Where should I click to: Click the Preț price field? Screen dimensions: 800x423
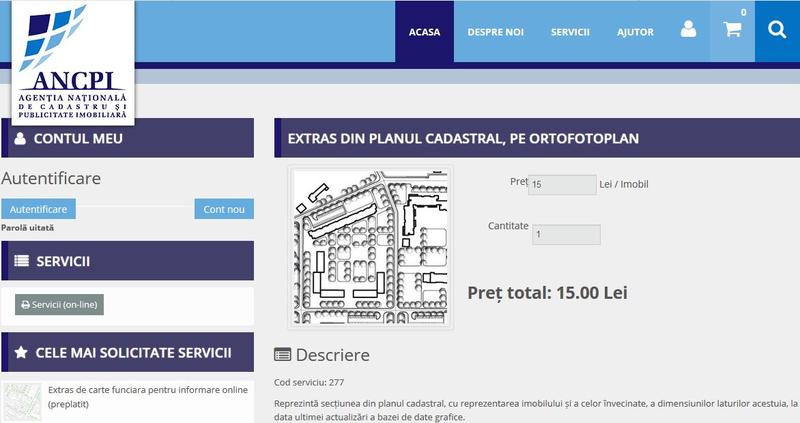(x=561, y=185)
